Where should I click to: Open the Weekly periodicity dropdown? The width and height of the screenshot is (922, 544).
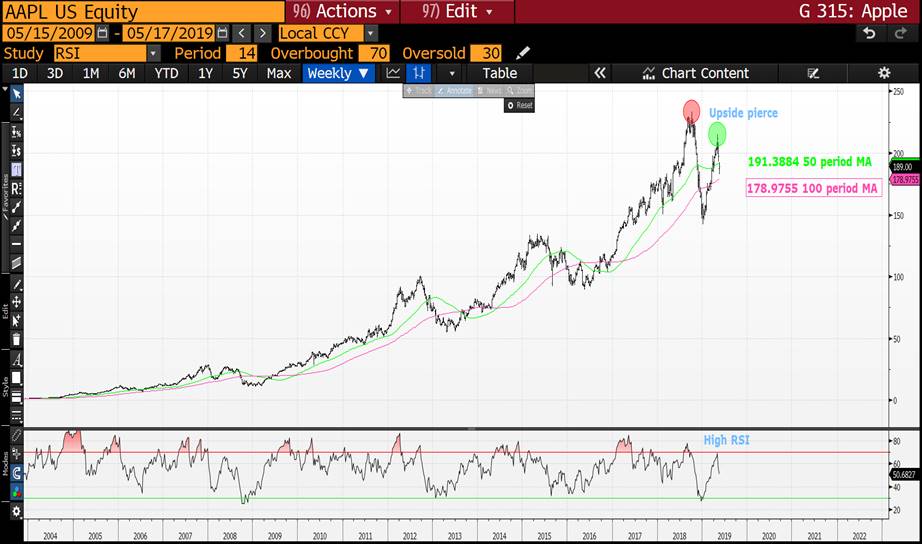pyautogui.click(x=338, y=73)
